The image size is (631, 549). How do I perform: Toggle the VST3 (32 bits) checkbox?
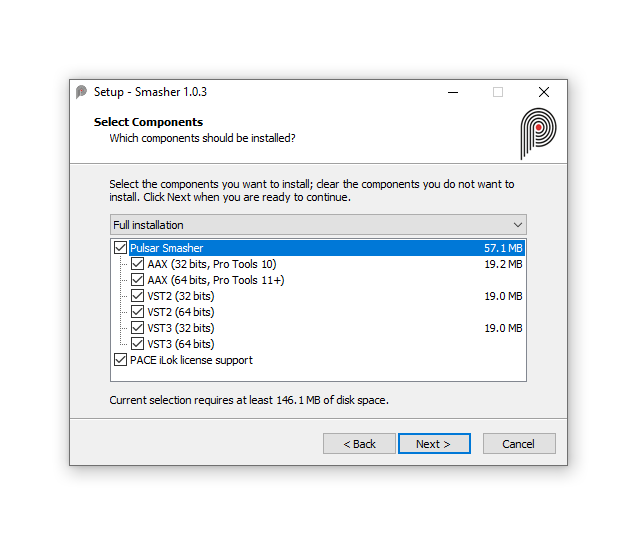click(x=138, y=328)
